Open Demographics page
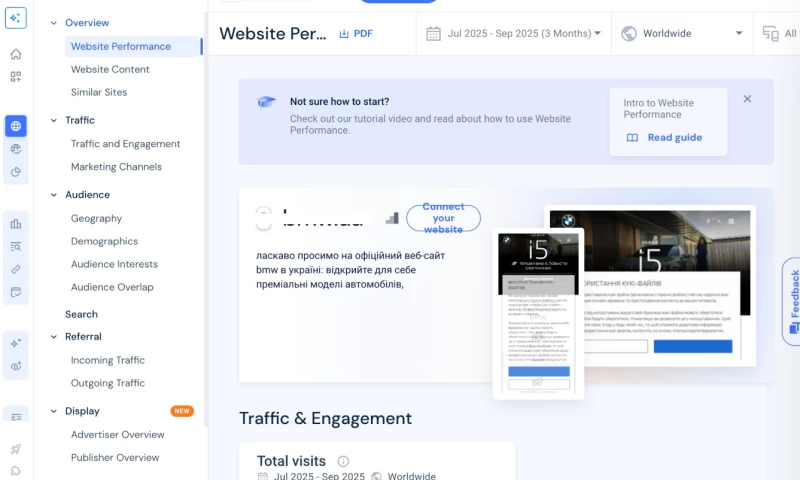Screen dimensions: 800x480 (105, 241)
